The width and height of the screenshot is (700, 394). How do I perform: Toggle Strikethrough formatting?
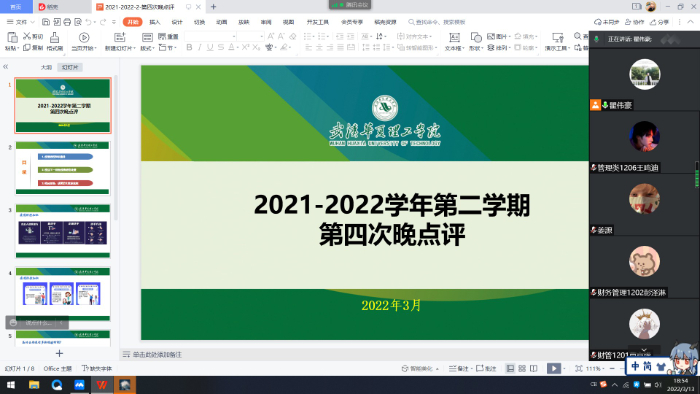point(221,47)
